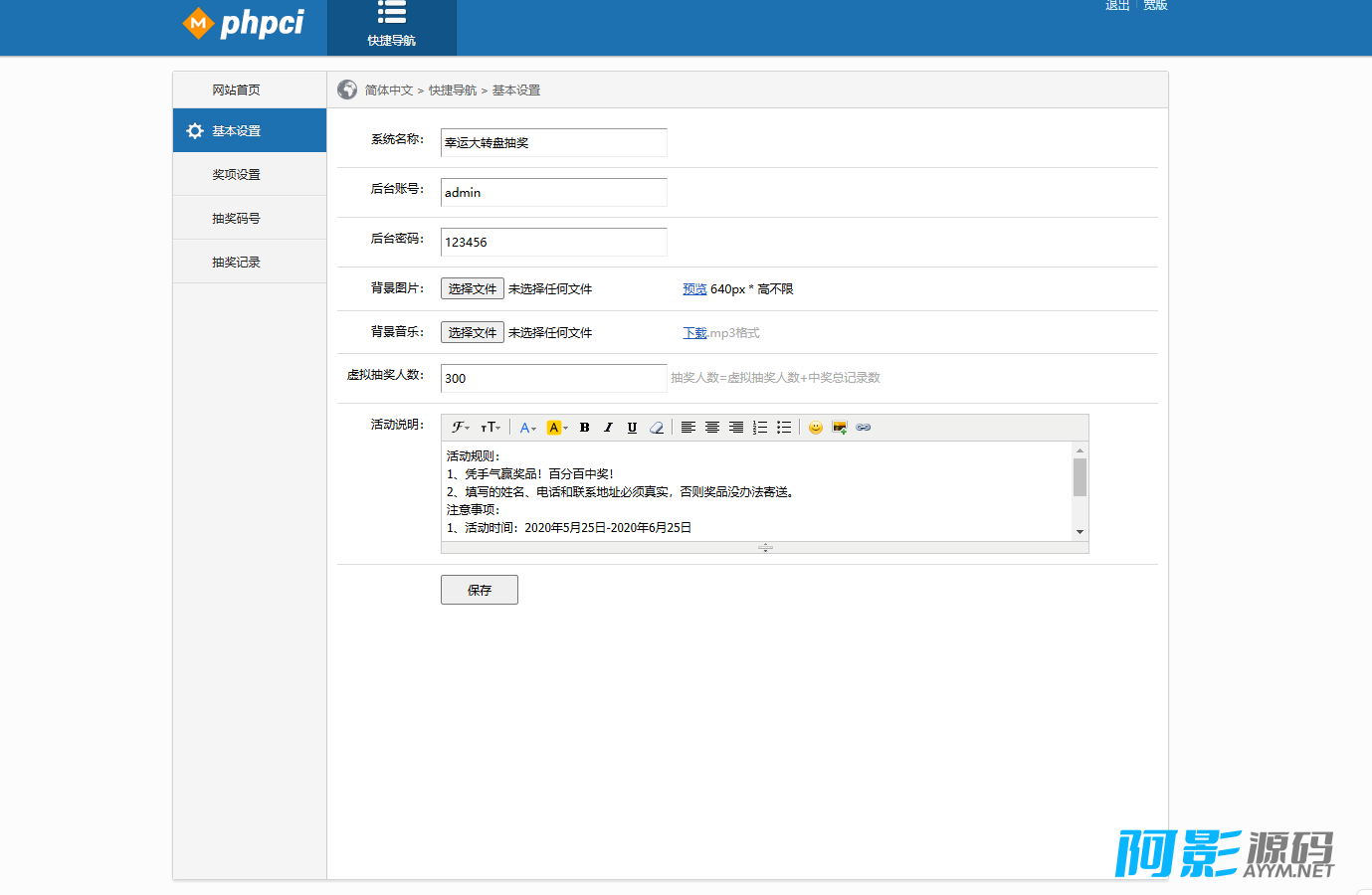The height and width of the screenshot is (895, 1372).
Task: Click the insert image icon
Action: (840, 428)
